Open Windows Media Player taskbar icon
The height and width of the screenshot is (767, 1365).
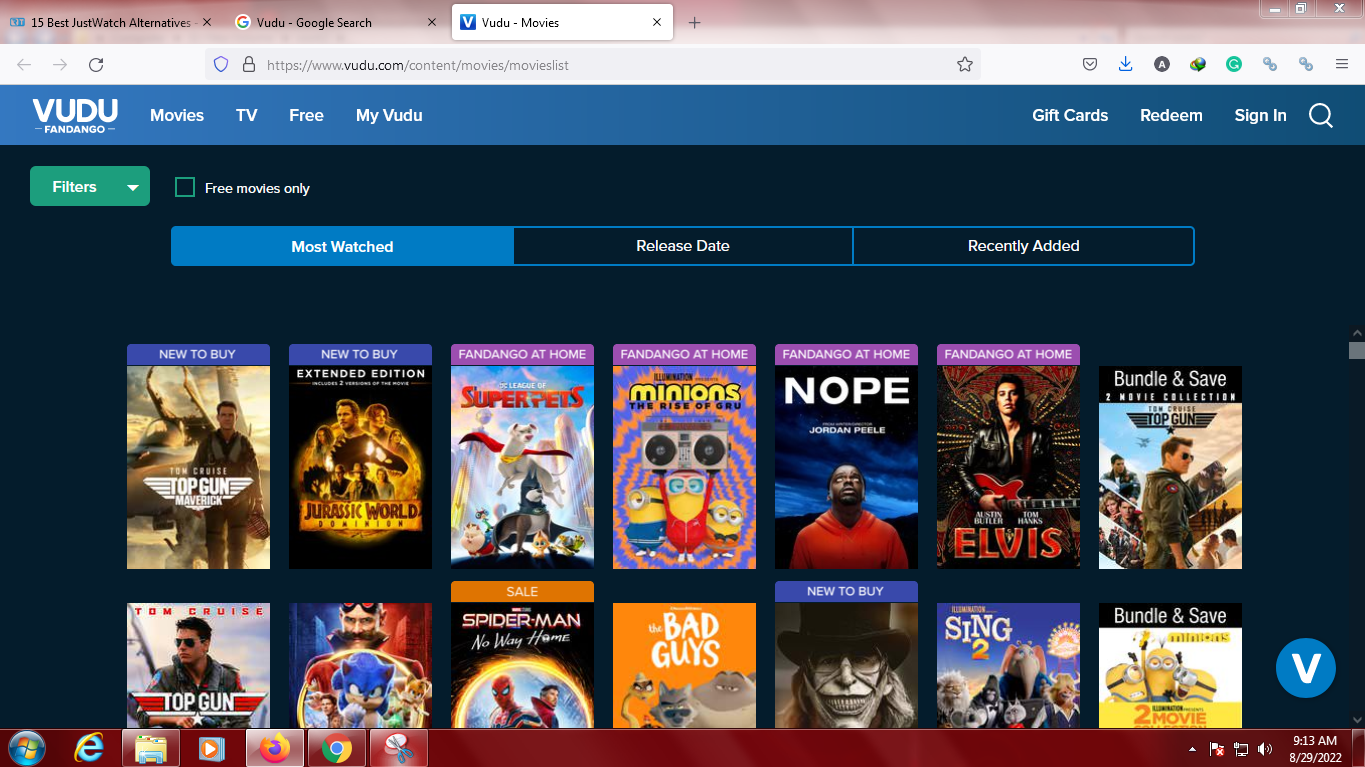pyautogui.click(x=211, y=748)
